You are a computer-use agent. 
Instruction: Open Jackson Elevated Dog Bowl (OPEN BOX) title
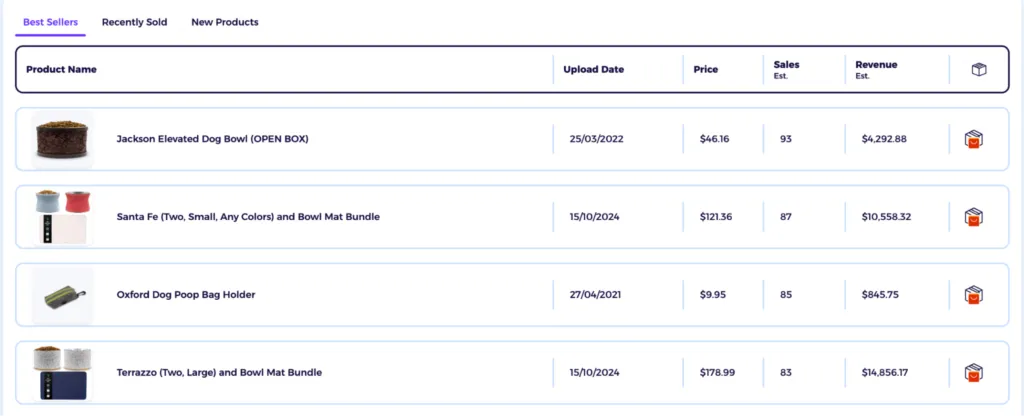tap(212, 139)
